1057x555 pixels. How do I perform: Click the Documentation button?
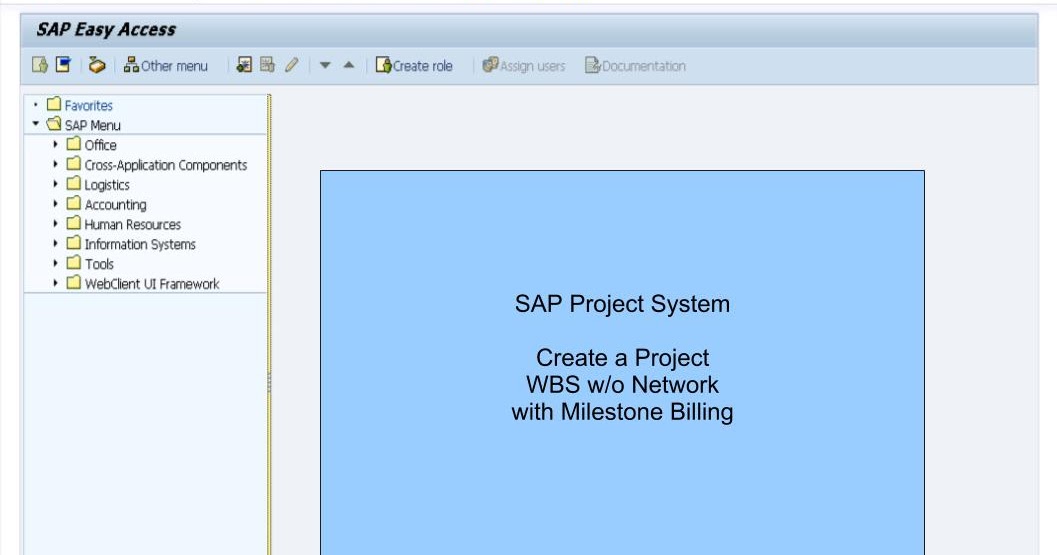click(x=635, y=65)
